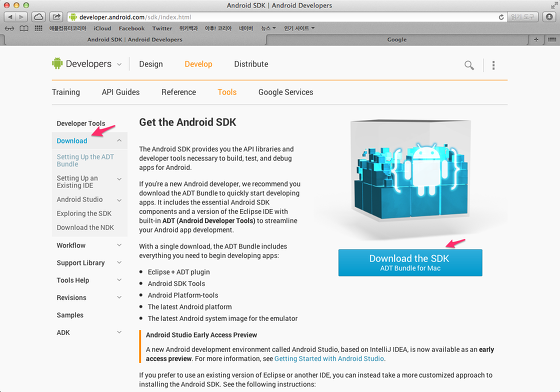Expand the Android Studio sidebar chevron
Screen dimensions: 560x392
119,200
